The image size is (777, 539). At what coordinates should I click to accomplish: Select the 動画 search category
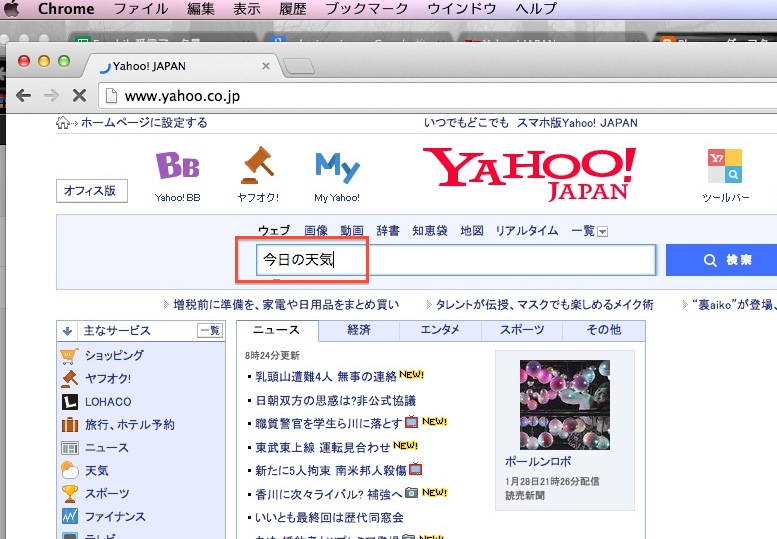[x=352, y=231]
